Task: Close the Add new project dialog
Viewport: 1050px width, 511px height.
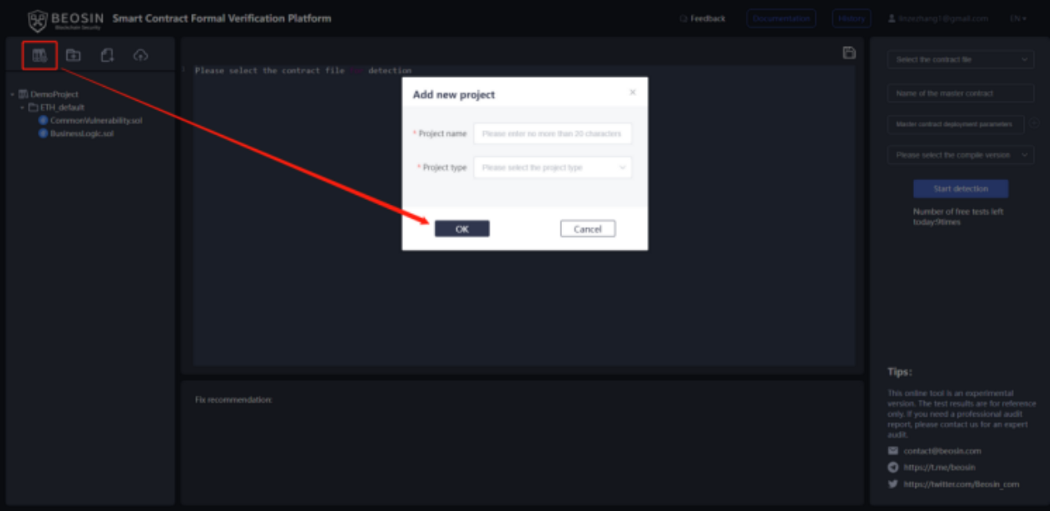Action: coord(632,92)
